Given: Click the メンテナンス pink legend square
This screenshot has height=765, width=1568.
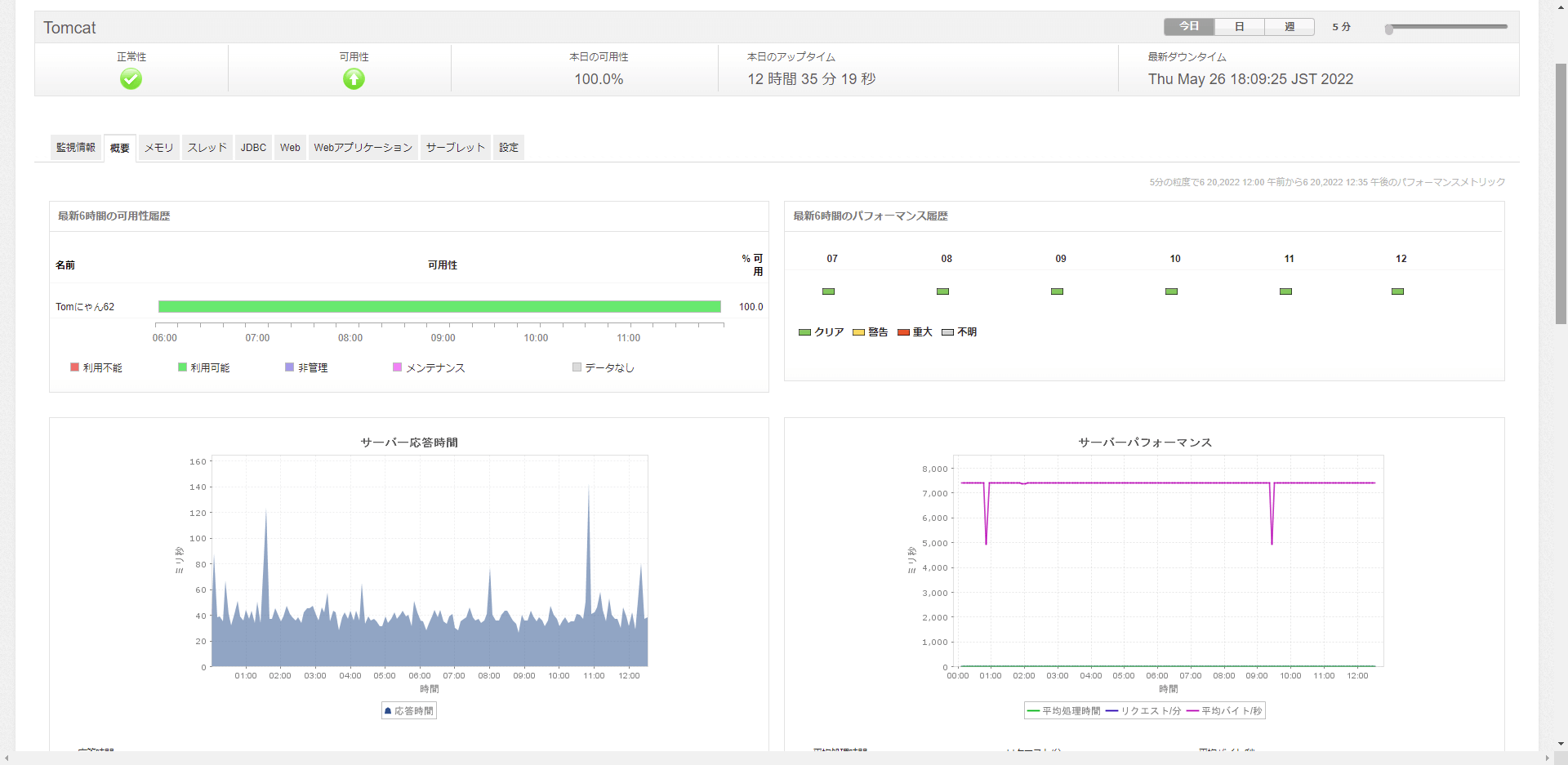Looking at the screenshot, I should point(397,367).
